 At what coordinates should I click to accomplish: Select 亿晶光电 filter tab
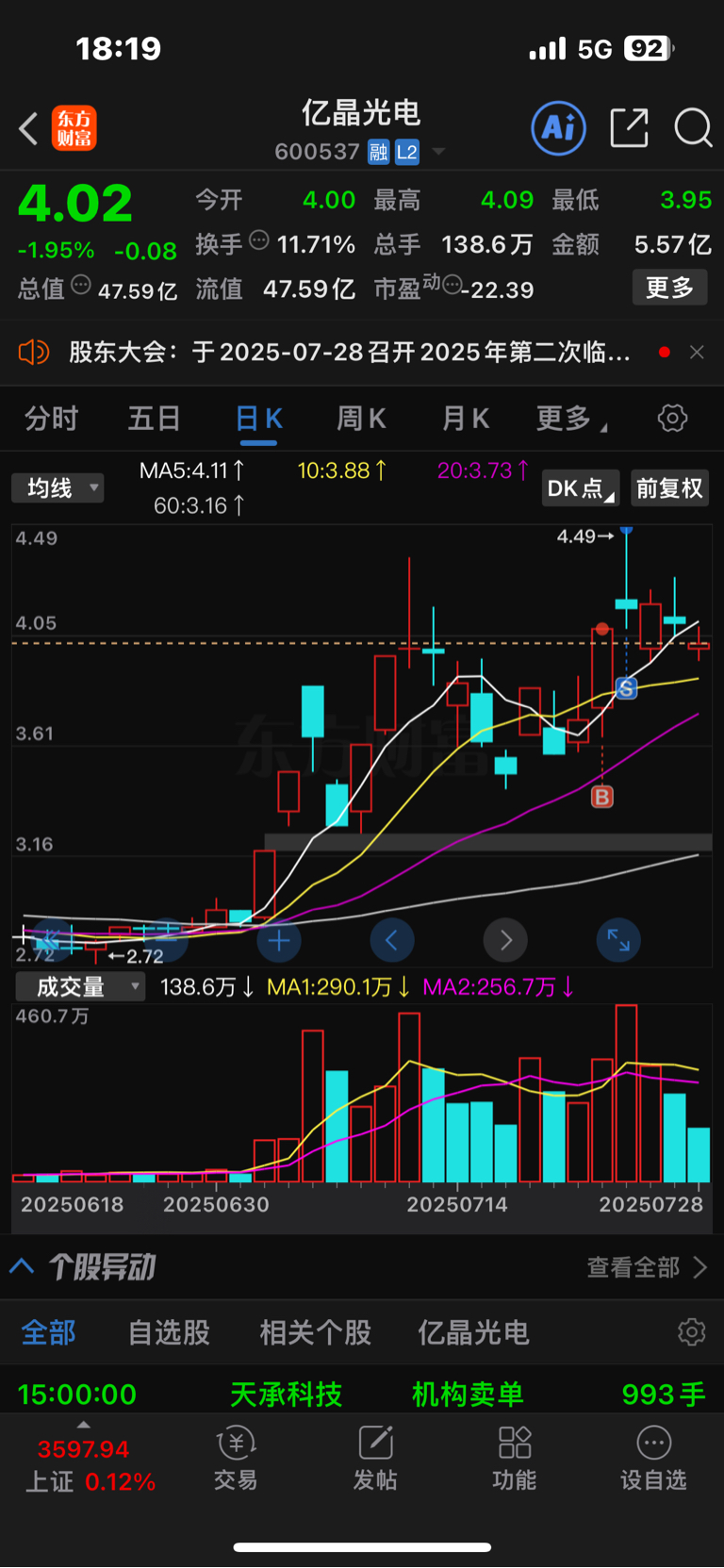point(473,1332)
